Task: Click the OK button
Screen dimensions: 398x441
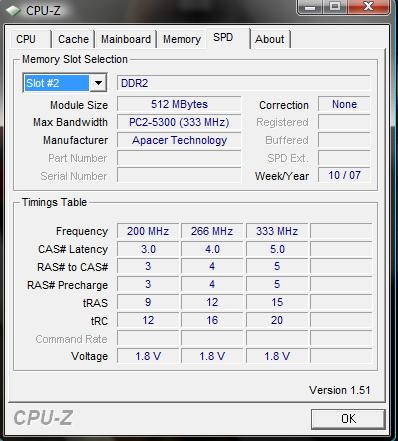Action: (348, 419)
